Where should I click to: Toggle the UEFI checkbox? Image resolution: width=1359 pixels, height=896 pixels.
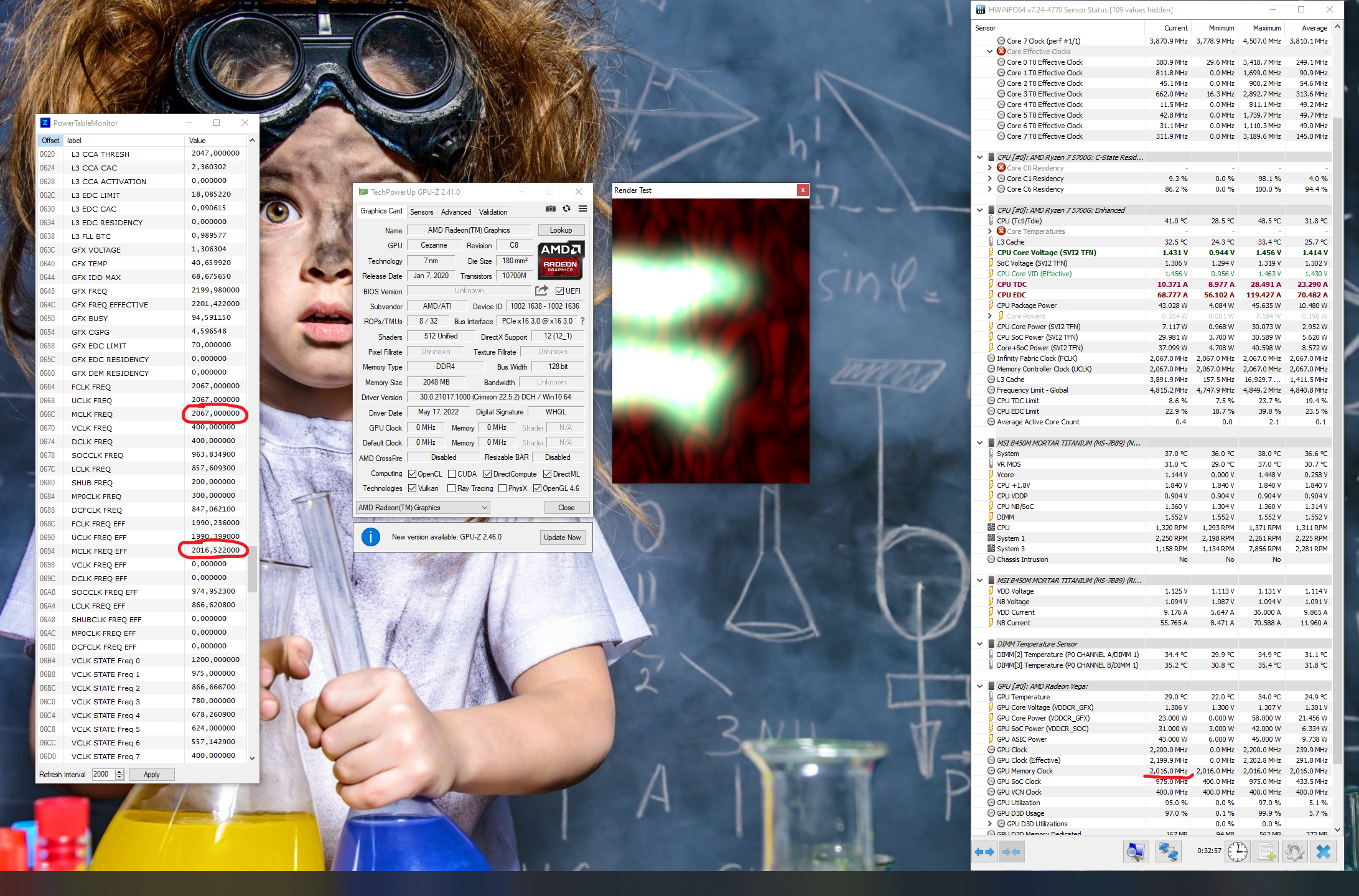559,291
